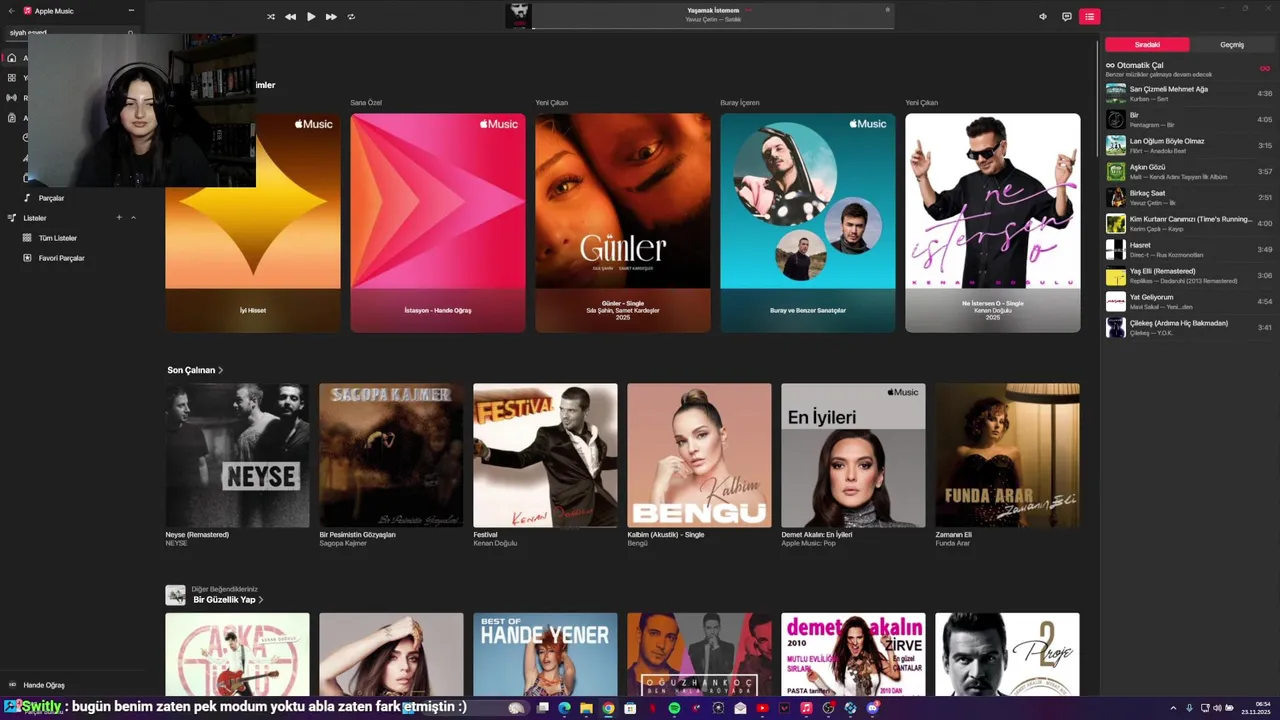Open Buray ve Benzer Sanatçılar card
Viewport: 1280px width, 720px height.
click(x=808, y=223)
